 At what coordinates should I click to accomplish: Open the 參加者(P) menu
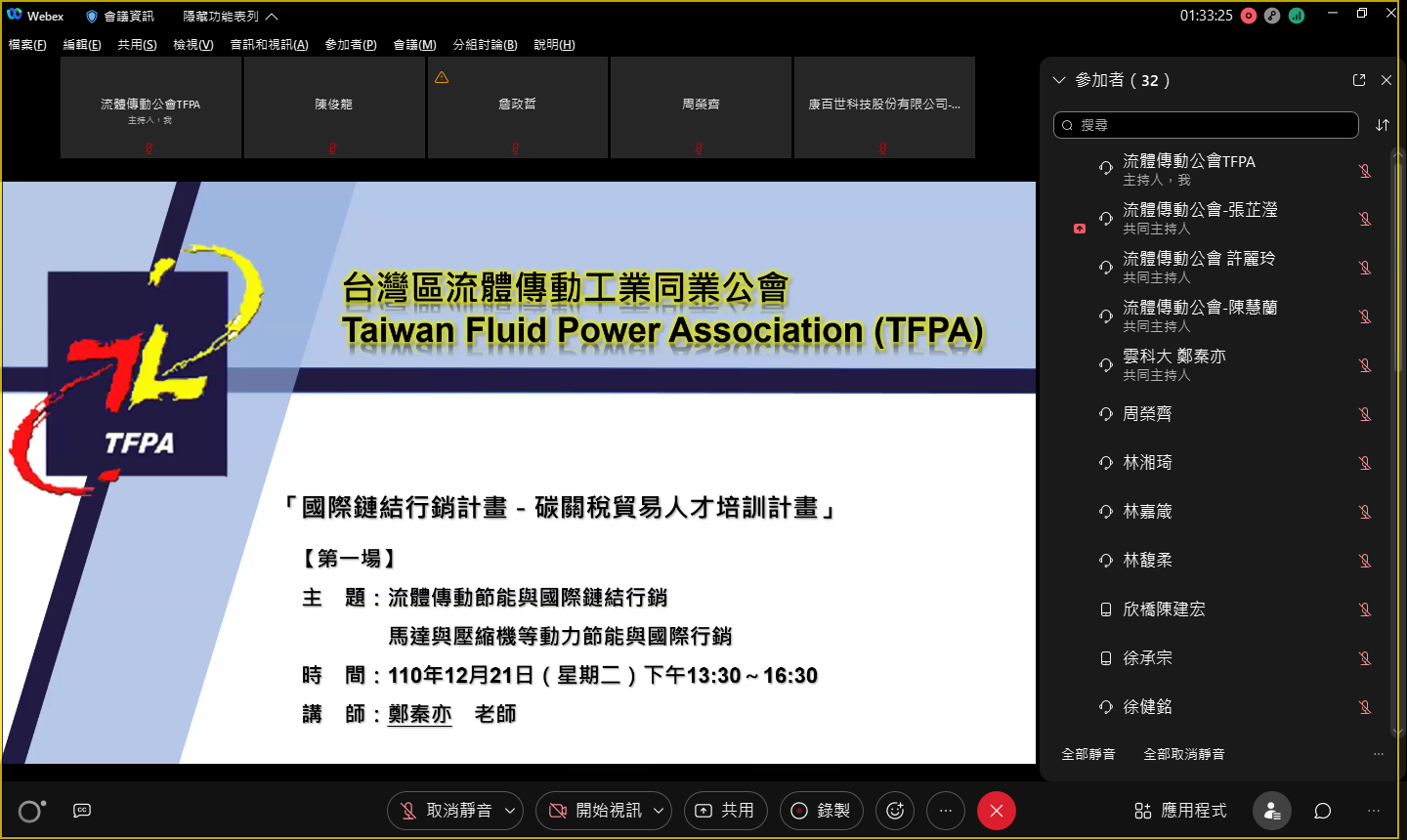[x=351, y=45]
